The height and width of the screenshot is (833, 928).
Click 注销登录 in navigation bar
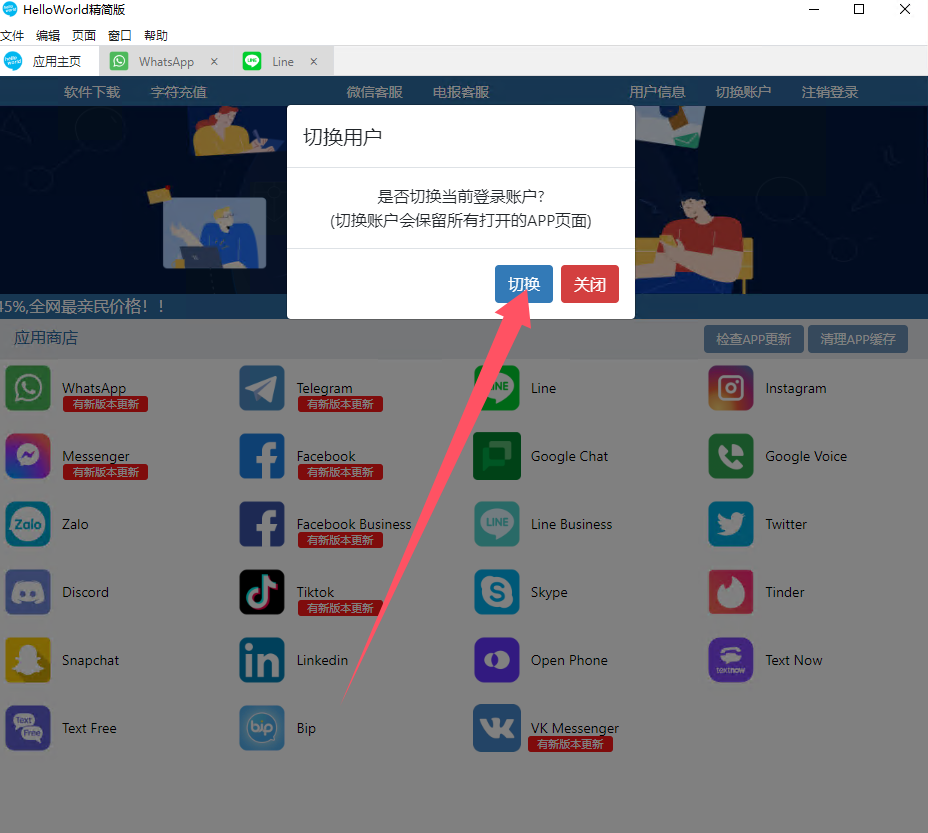point(830,92)
